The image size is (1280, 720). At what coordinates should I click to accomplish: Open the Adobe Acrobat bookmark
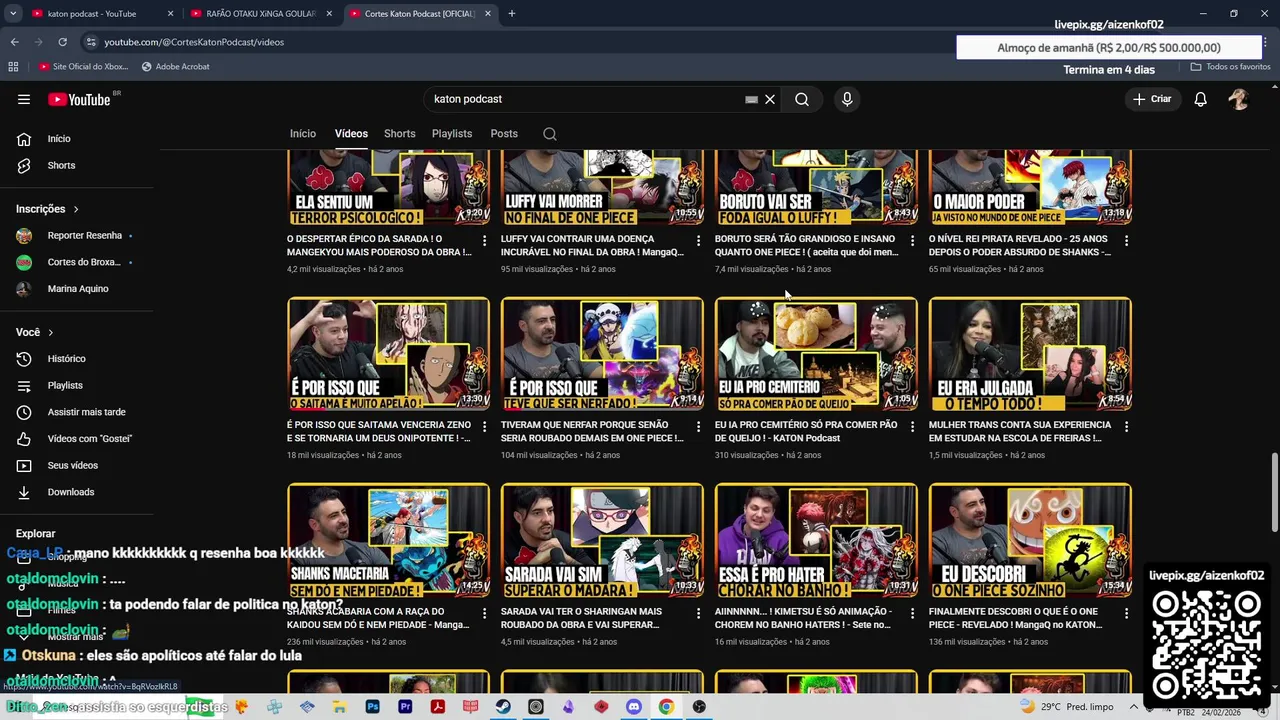pos(176,67)
